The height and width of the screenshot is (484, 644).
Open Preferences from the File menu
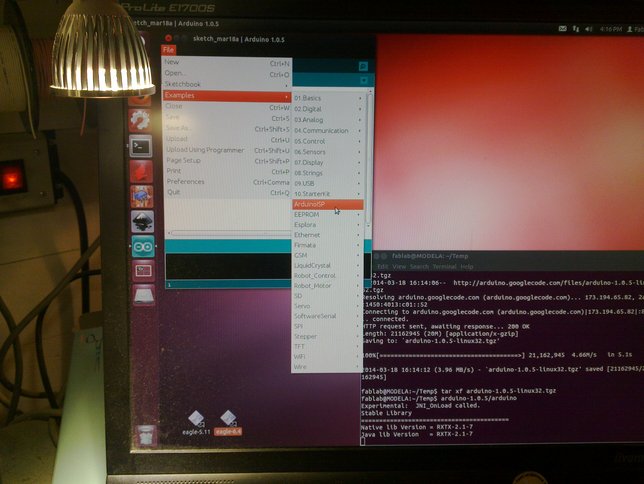(x=228, y=182)
